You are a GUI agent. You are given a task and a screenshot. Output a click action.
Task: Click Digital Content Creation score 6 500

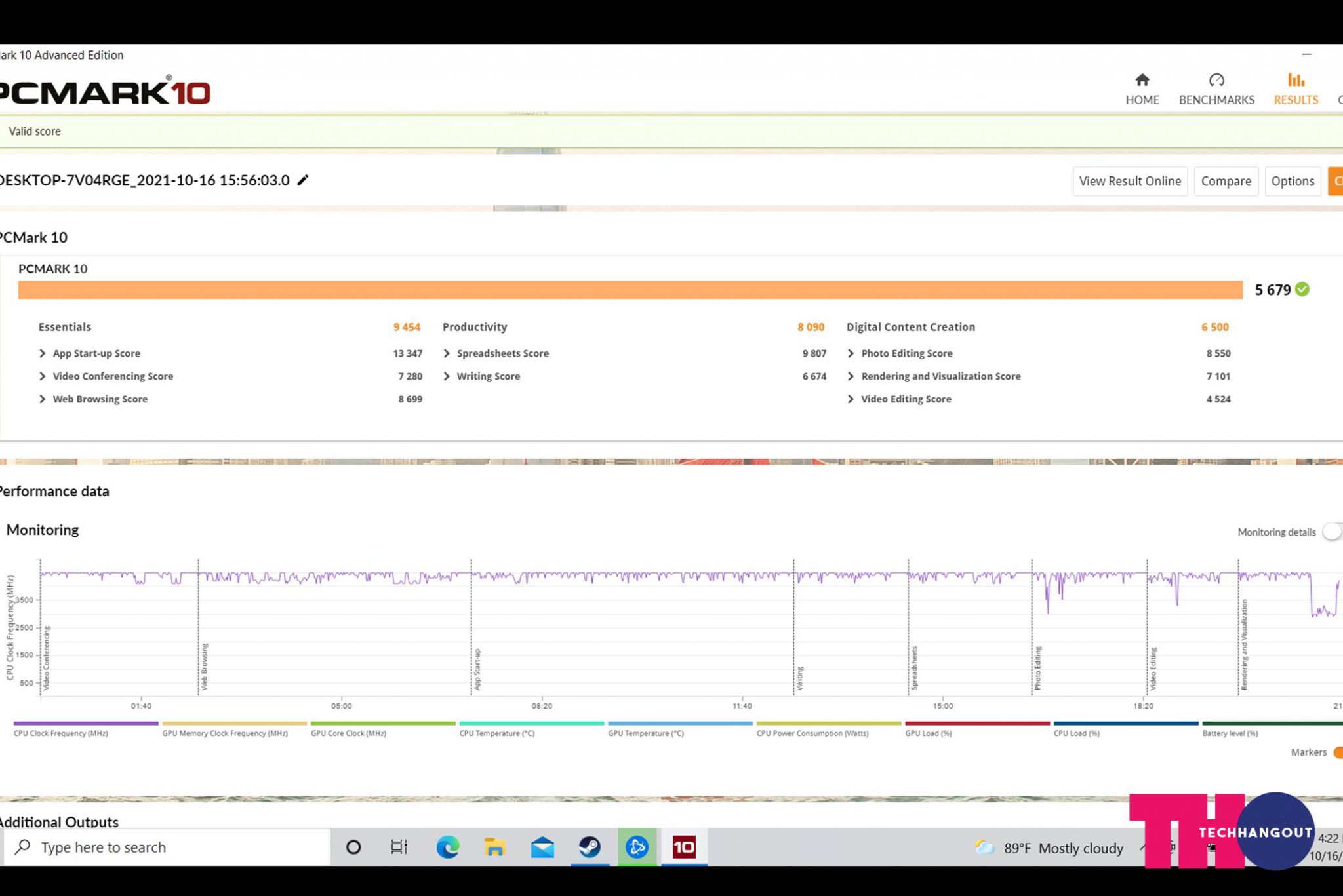[x=1214, y=327]
